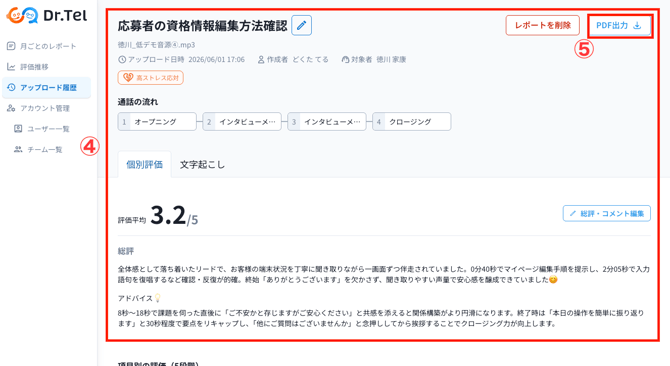Click the download arrow icon in PDF出力
This screenshot has width=670, height=366.
tap(637, 26)
